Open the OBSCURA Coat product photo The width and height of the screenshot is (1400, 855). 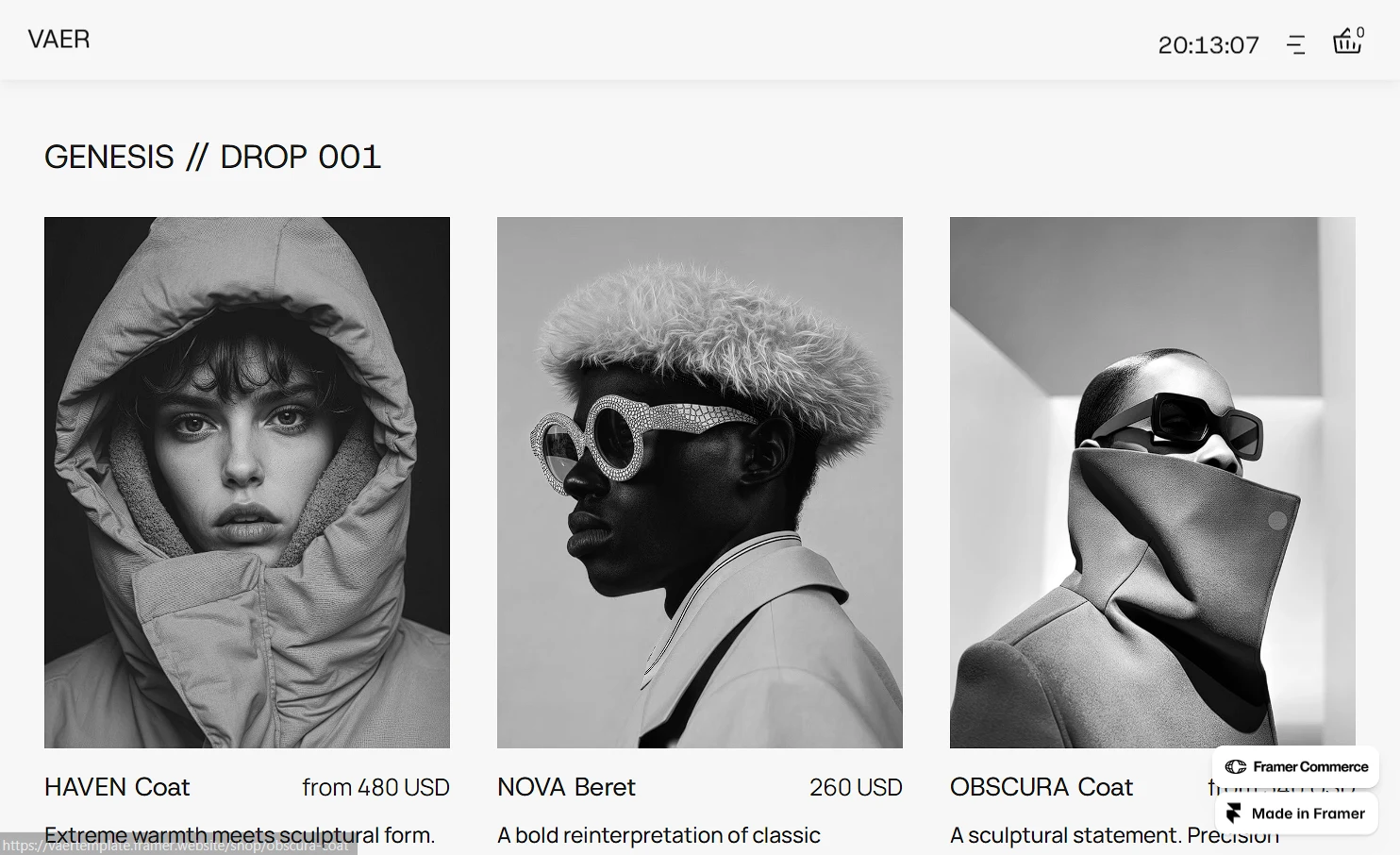click(1153, 482)
